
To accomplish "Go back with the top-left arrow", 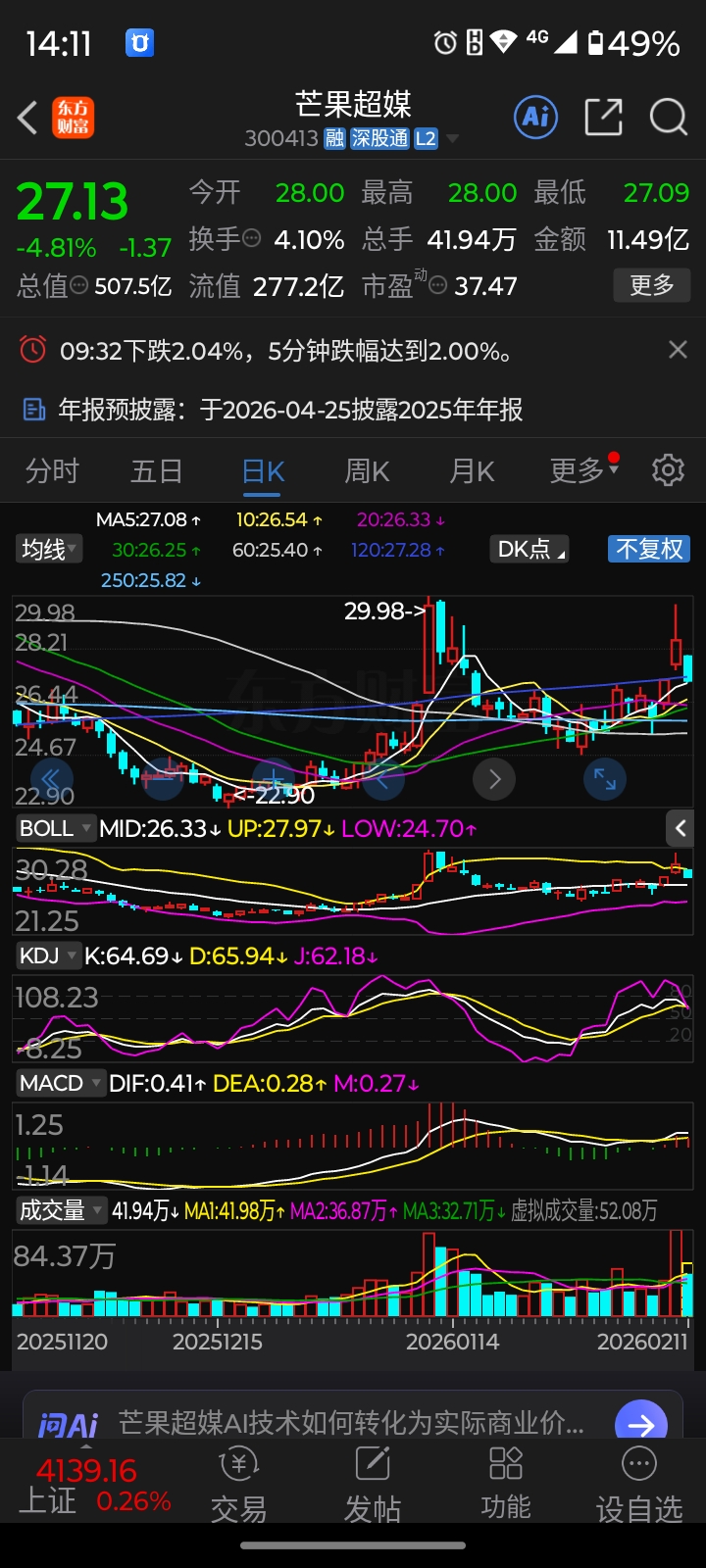I will pos(27,118).
